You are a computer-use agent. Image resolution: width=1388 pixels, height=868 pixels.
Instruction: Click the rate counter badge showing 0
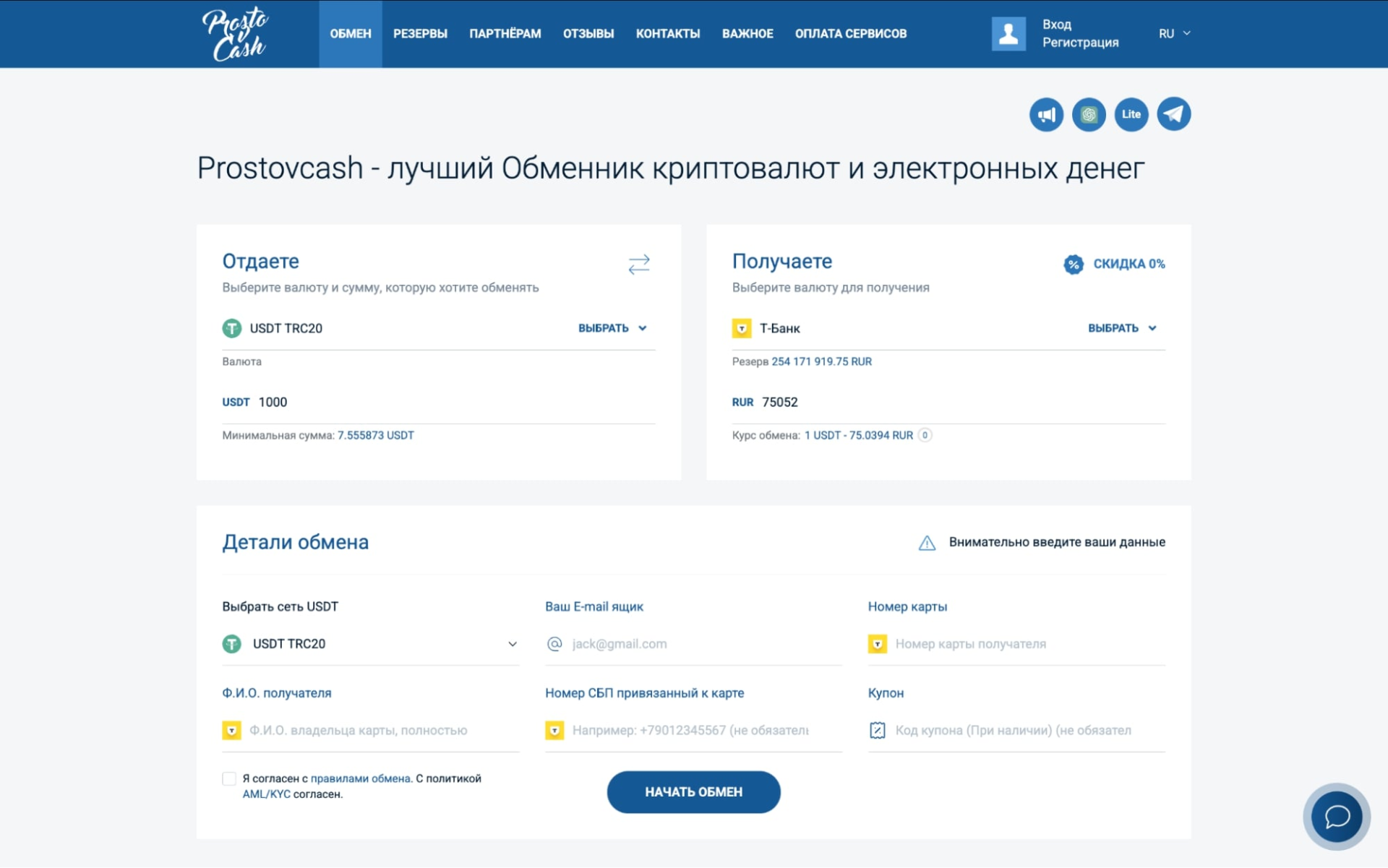point(924,435)
